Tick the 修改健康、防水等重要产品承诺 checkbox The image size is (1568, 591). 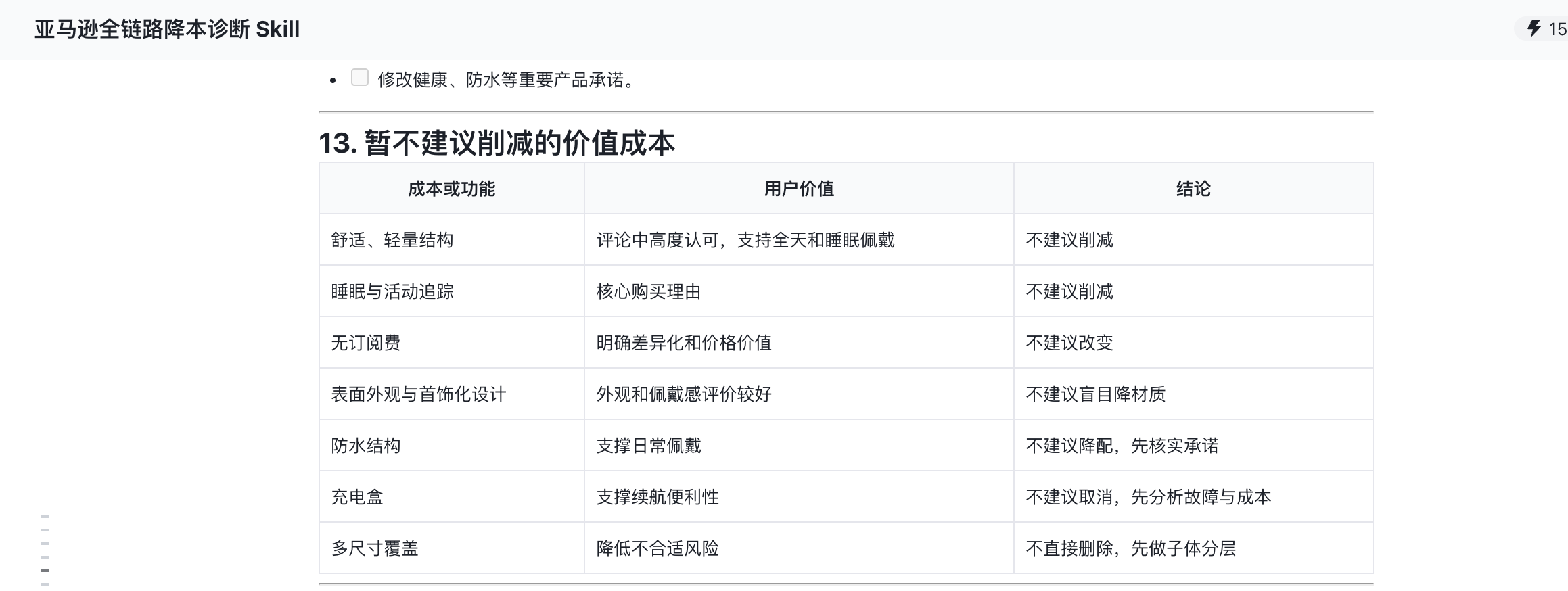[360, 78]
